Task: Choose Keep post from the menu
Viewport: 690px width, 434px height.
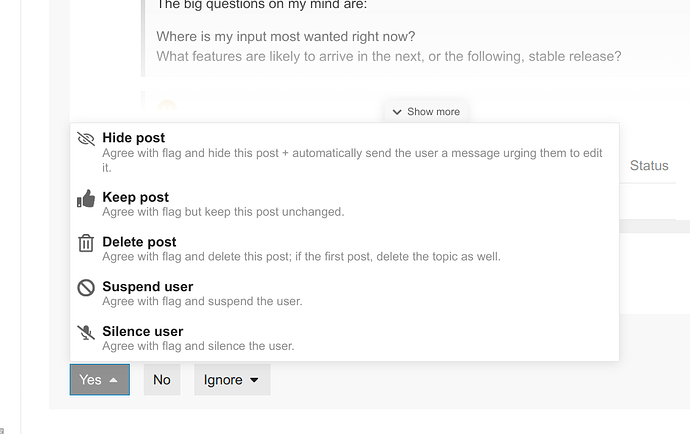Action: (345, 204)
